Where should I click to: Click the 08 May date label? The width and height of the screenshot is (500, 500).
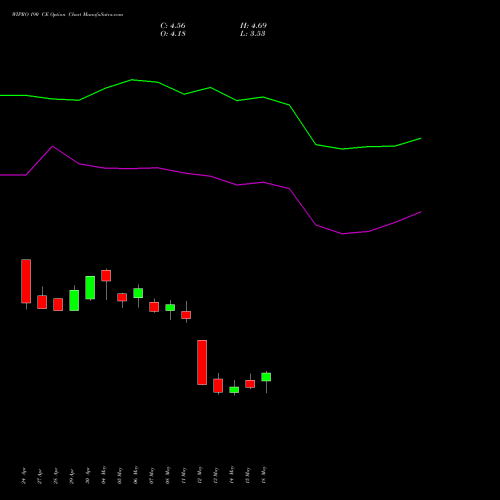168,475
